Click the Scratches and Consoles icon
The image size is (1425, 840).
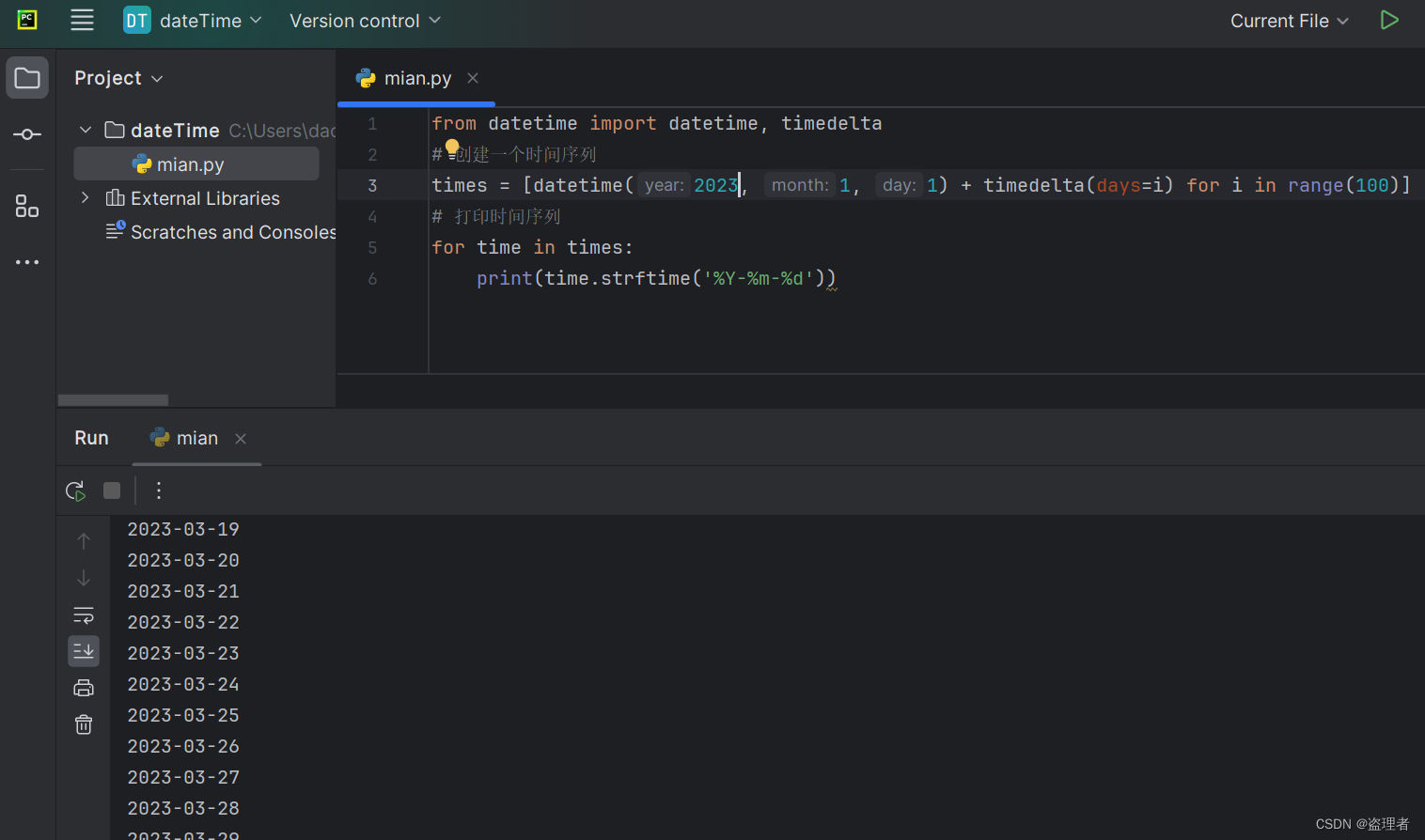click(x=116, y=230)
